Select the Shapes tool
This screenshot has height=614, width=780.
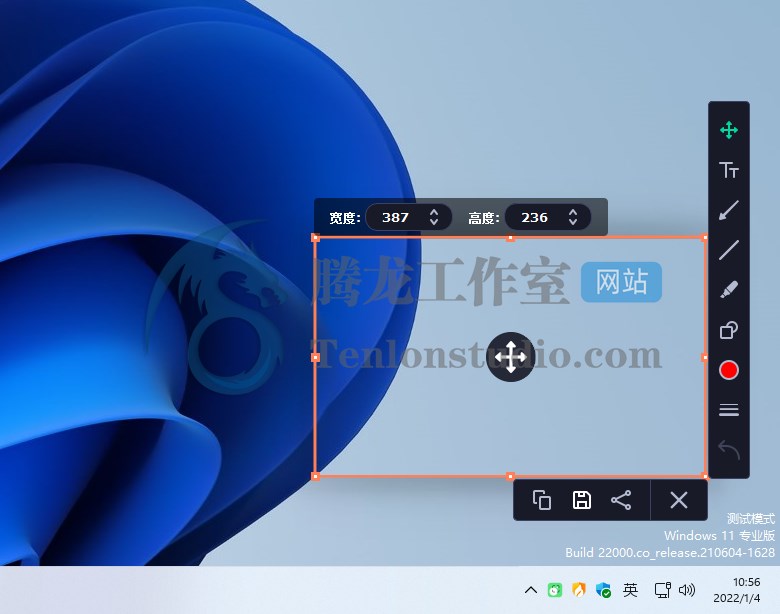pyautogui.click(x=729, y=330)
